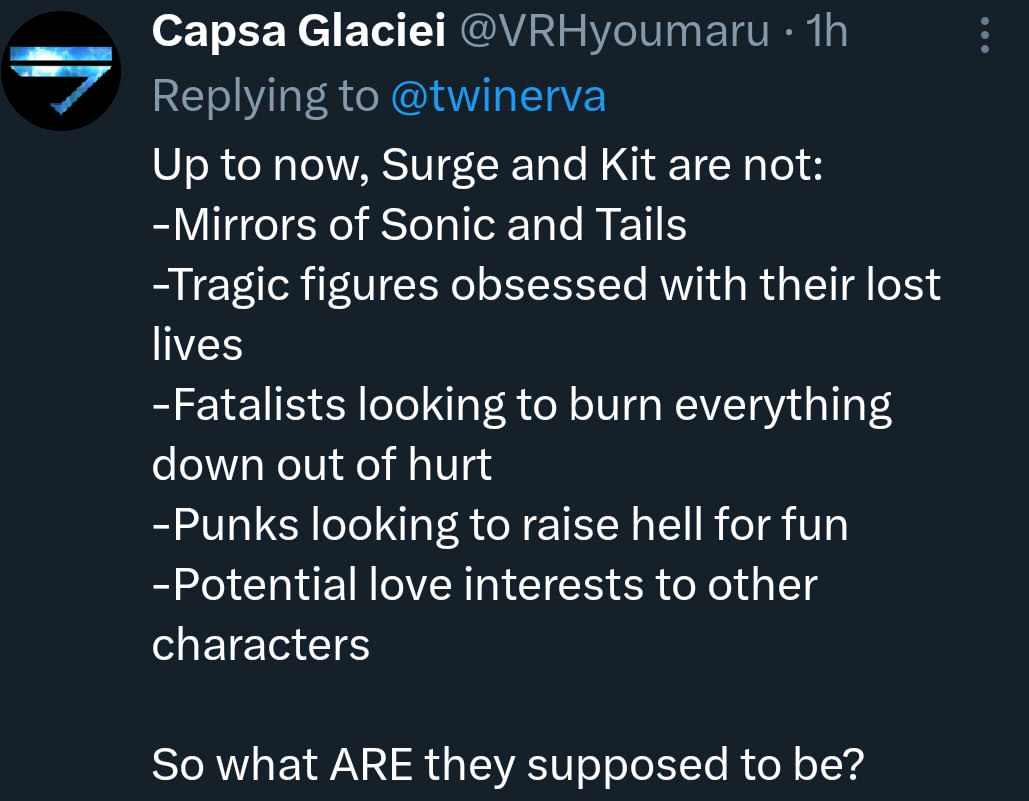Open the three-dot more options menu

point(984,35)
